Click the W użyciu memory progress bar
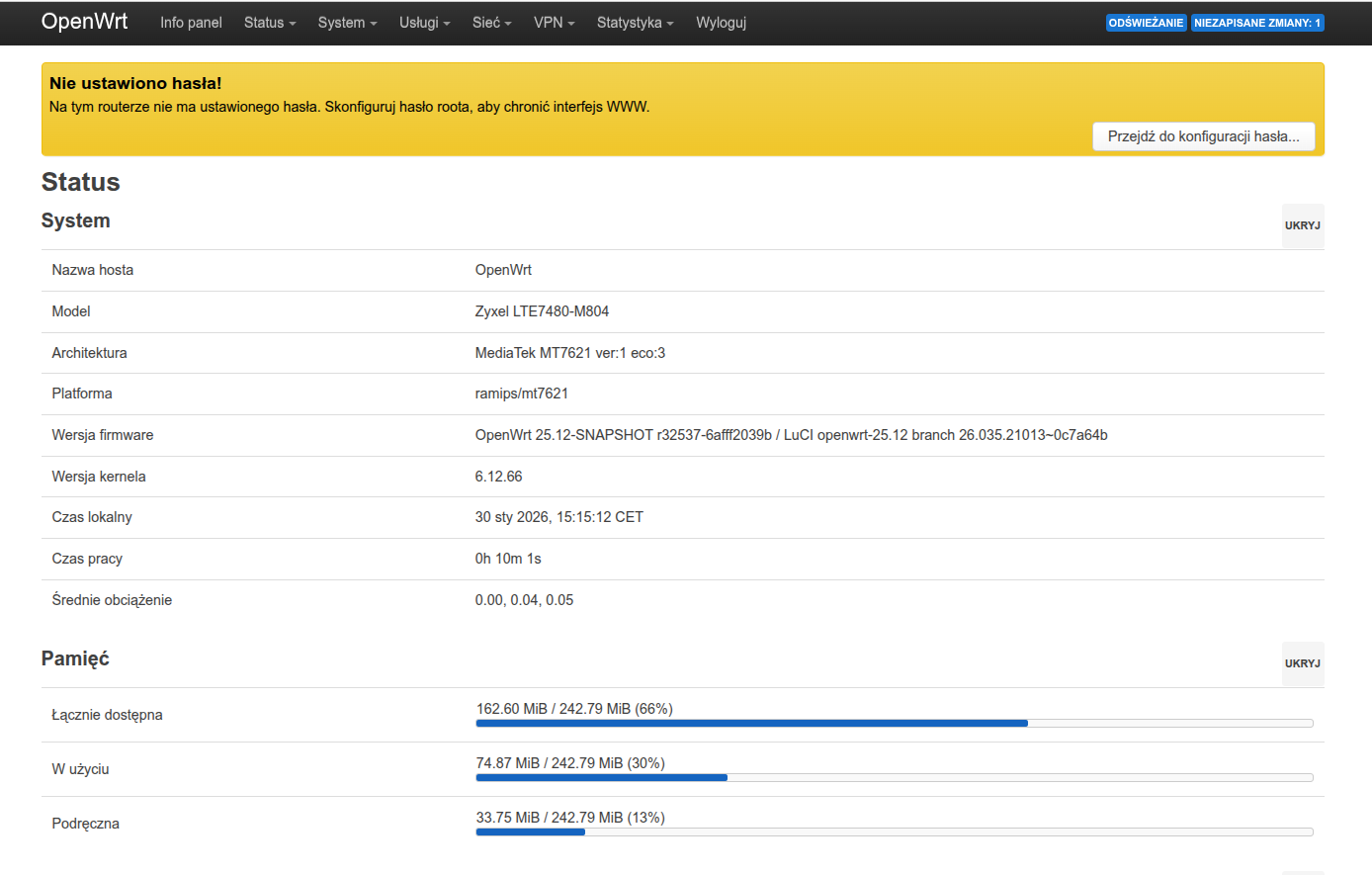The image size is (1372, 875). click(x=894, y=777)
